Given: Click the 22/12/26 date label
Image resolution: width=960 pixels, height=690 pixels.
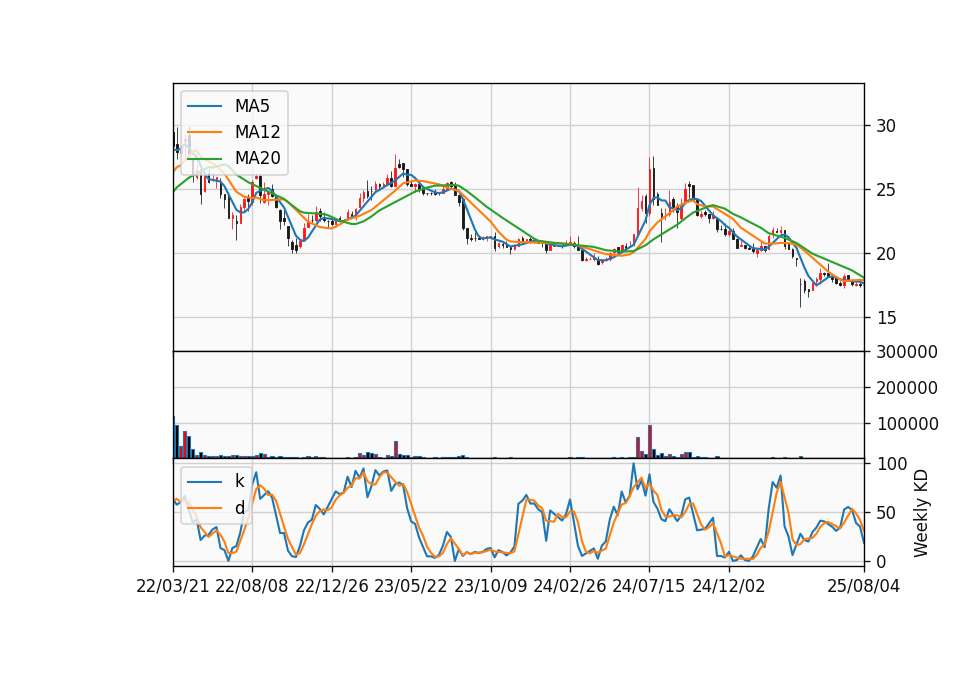Looking at the screenshot, I should 332,586.
